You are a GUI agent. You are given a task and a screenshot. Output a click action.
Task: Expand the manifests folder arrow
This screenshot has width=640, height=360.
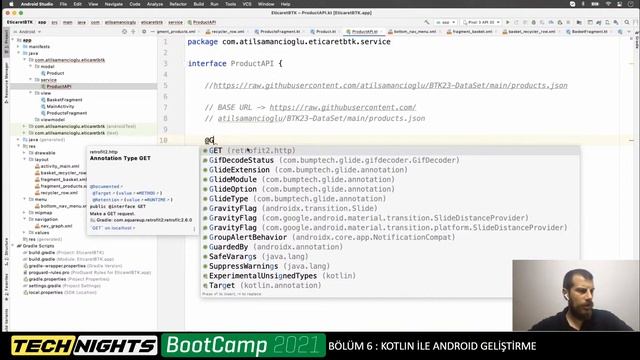pyautogui.click(x=18, y=47)
